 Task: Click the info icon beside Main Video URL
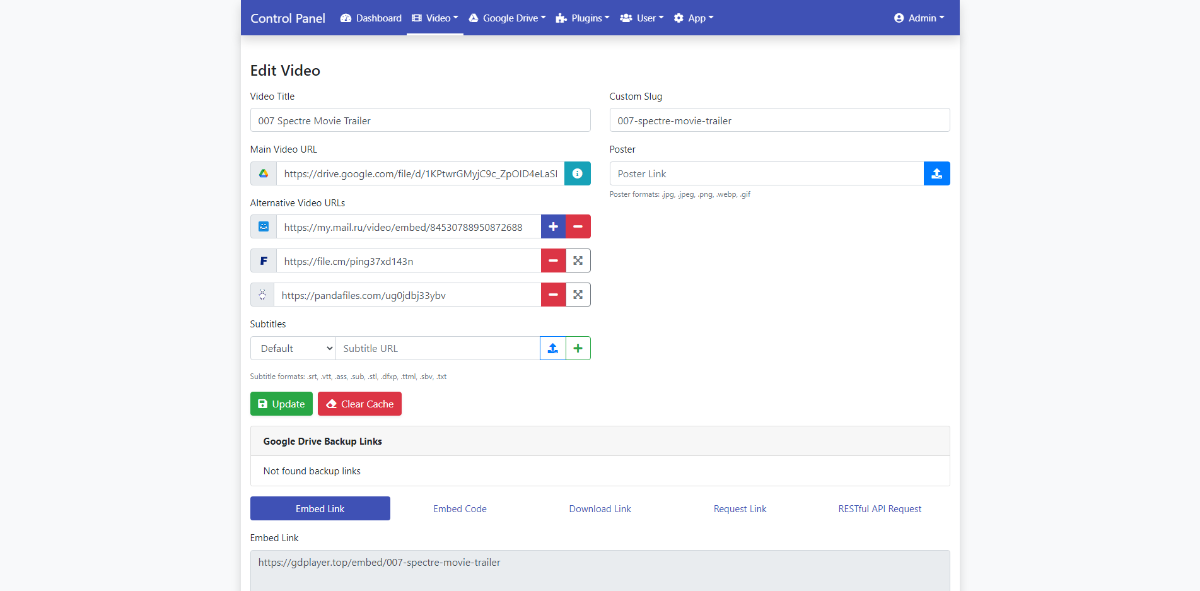pos(577,173)
